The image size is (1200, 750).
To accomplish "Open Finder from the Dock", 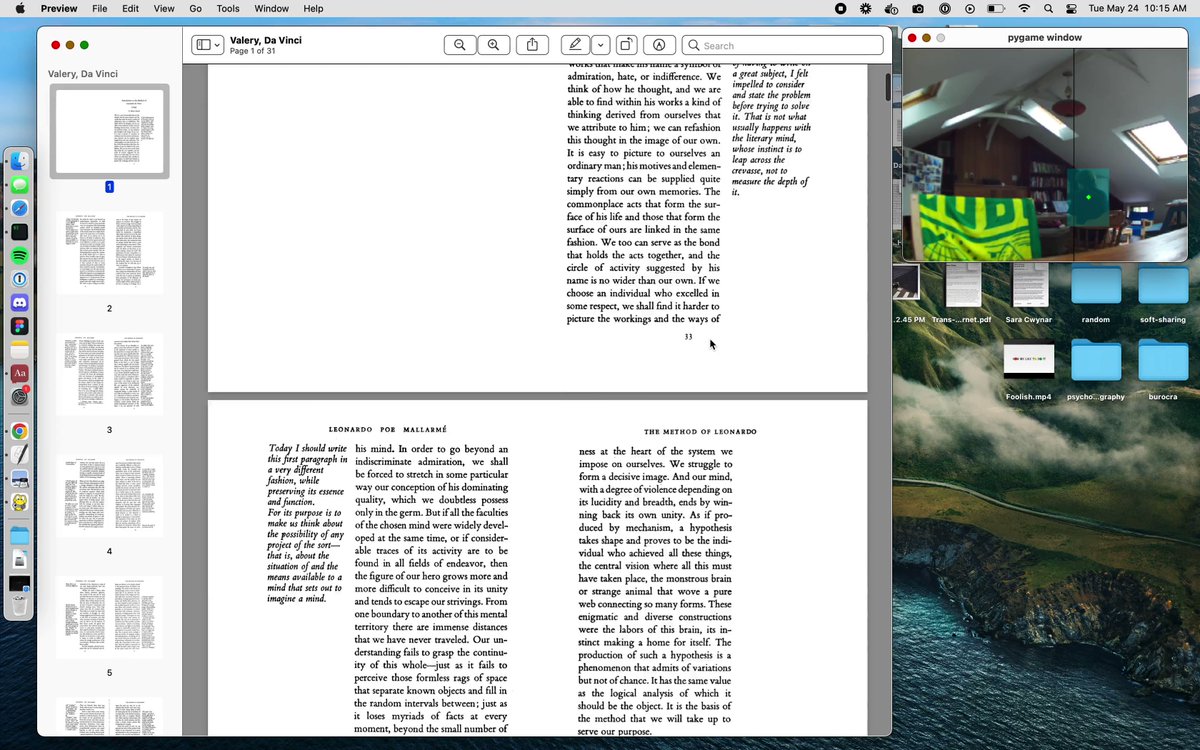I will coord(19,162).
